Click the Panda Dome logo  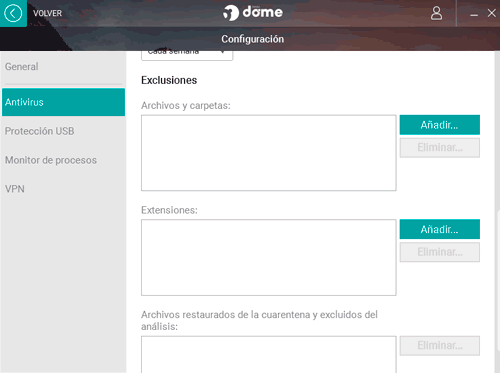point(253,13)
